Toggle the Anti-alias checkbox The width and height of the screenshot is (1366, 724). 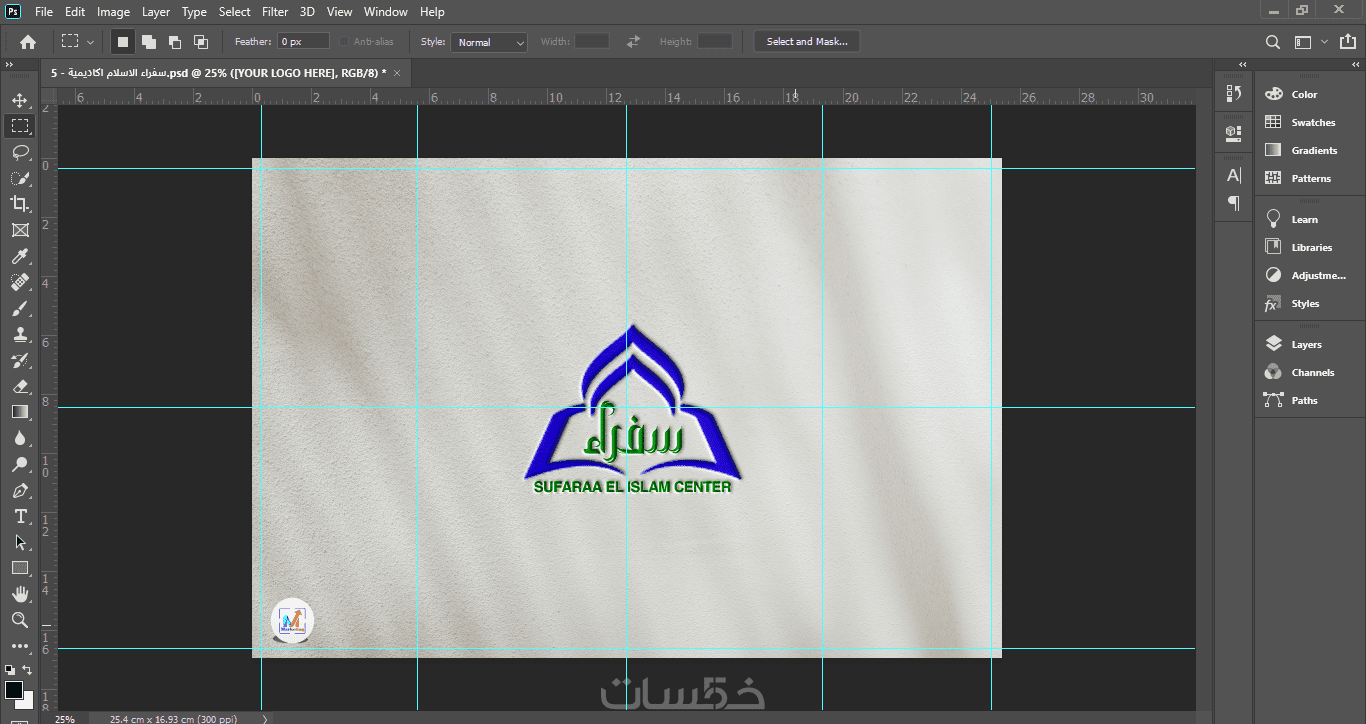(344, 42)
